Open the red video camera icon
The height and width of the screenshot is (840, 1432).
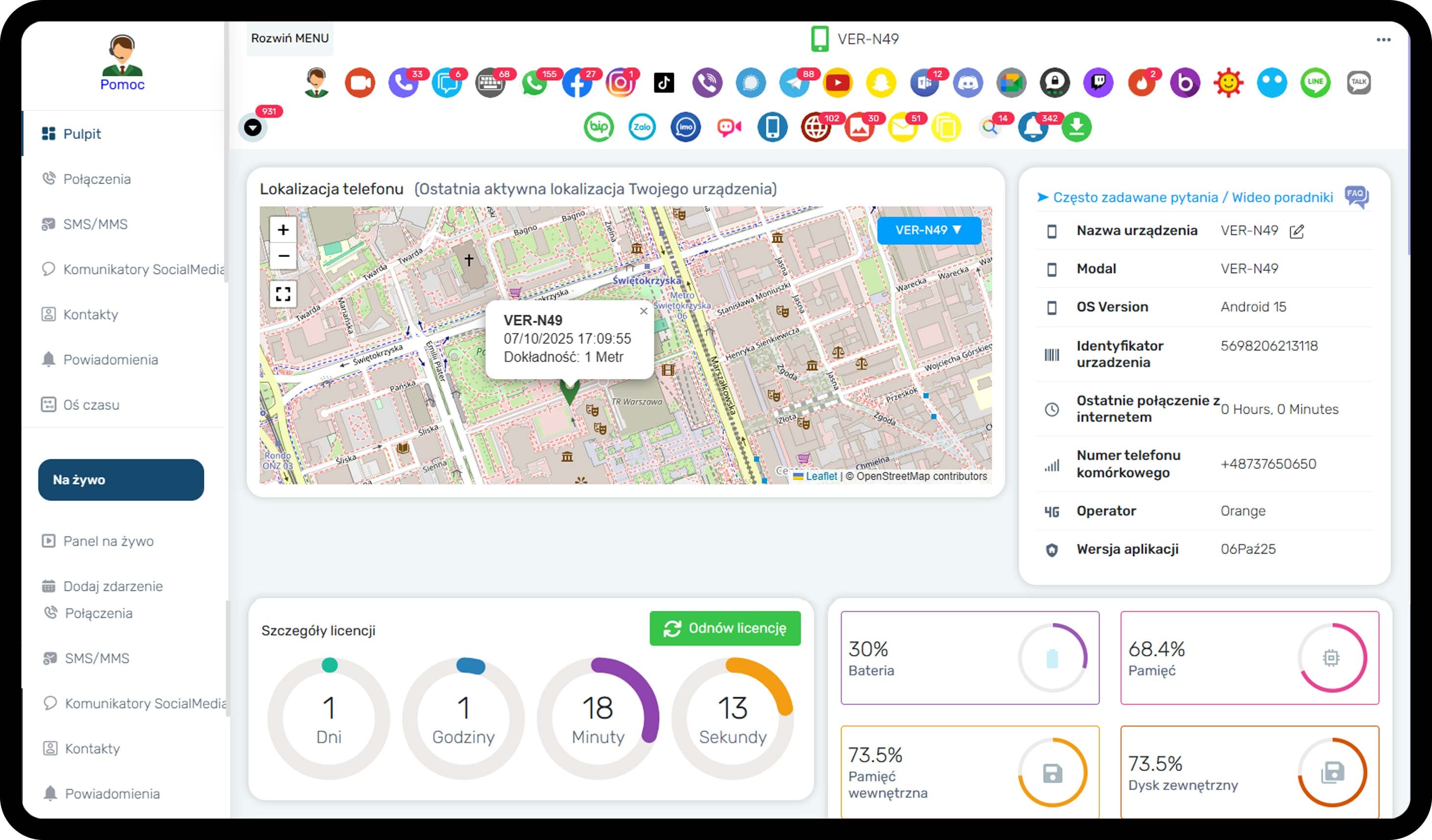point(359,84)
